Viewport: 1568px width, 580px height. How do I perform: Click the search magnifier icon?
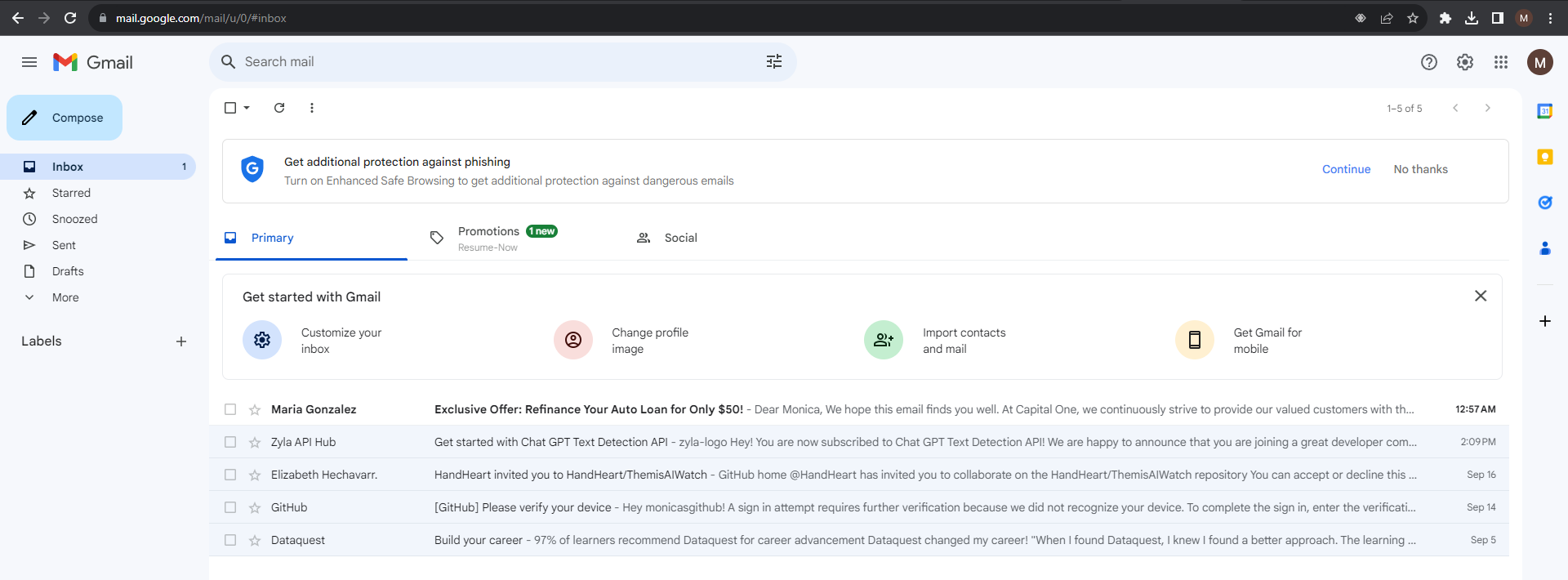(x=229, y=62)
